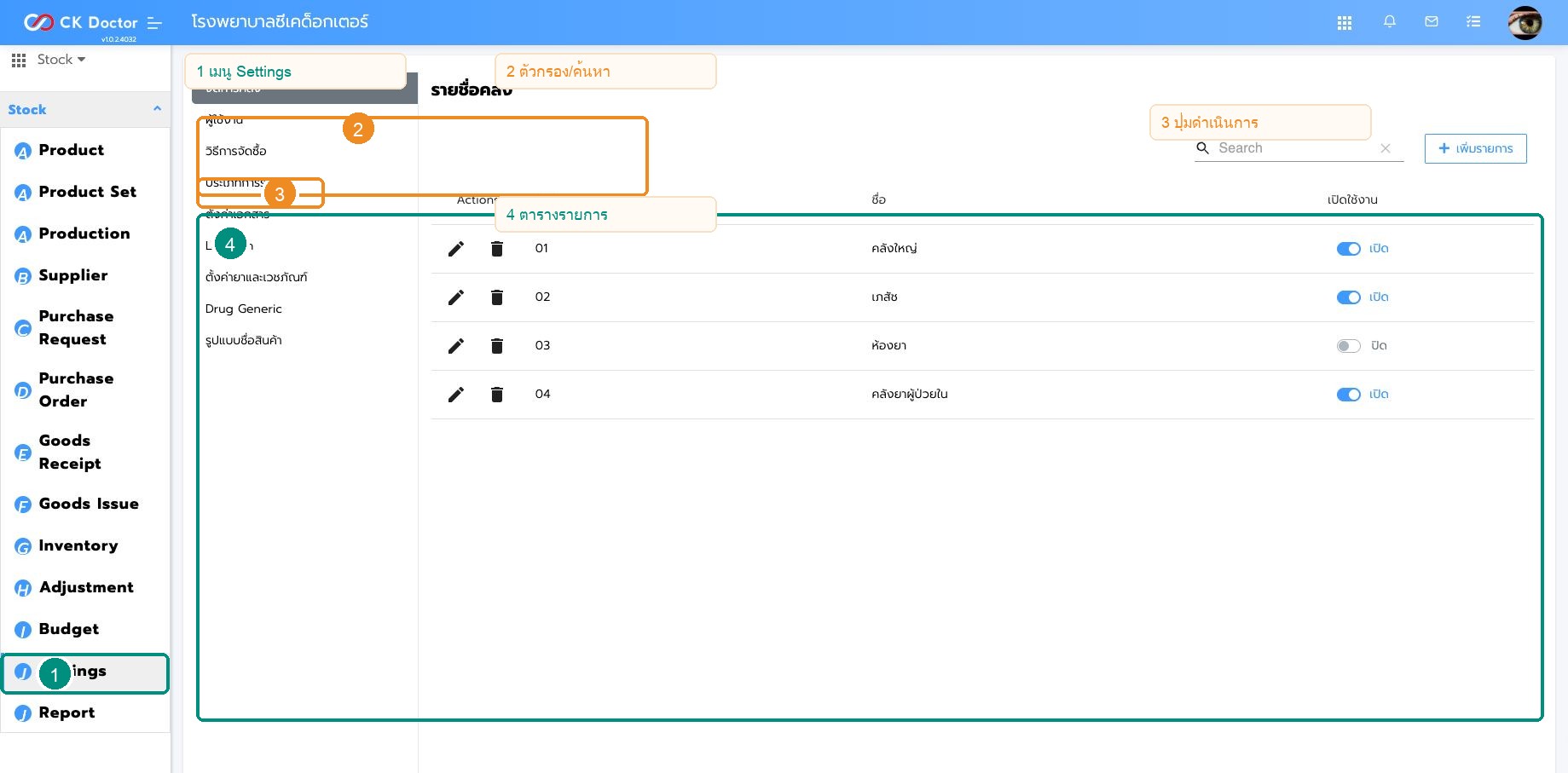Delete row 02 with the trash icon
Viewport: 1568px width, 773px height.
[497, 297]
